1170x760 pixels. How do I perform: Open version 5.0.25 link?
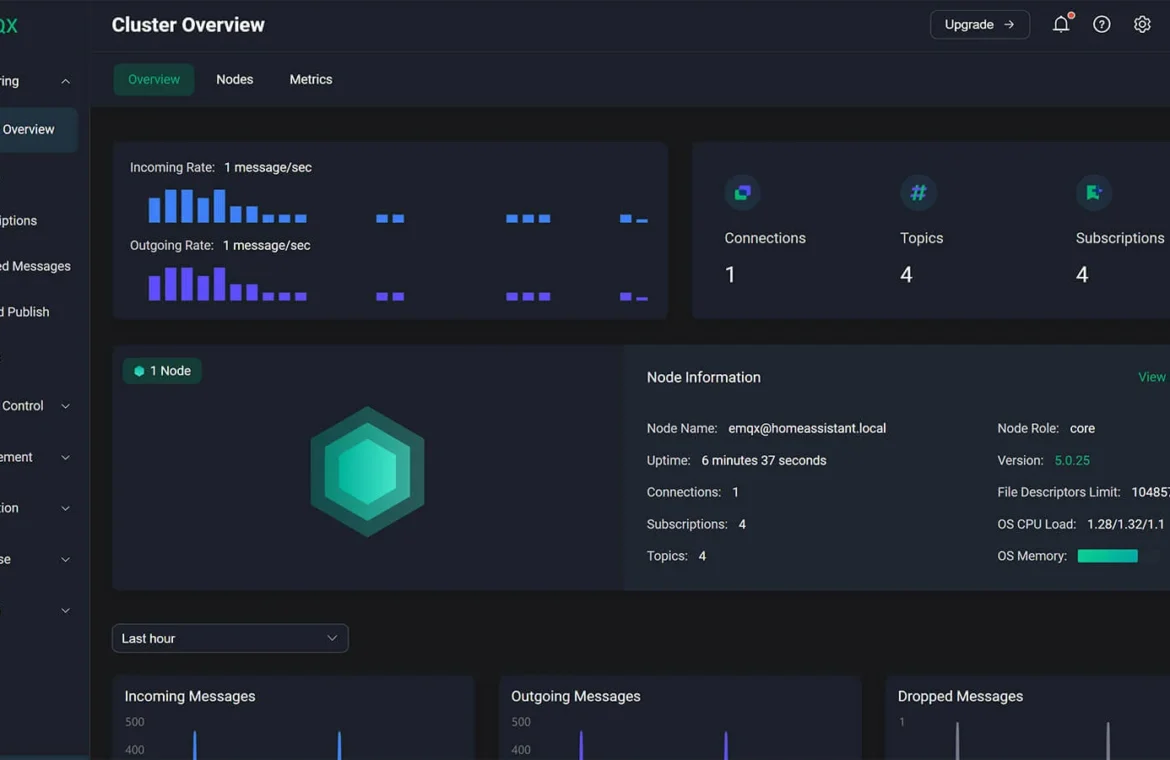tap(1072, 460)
